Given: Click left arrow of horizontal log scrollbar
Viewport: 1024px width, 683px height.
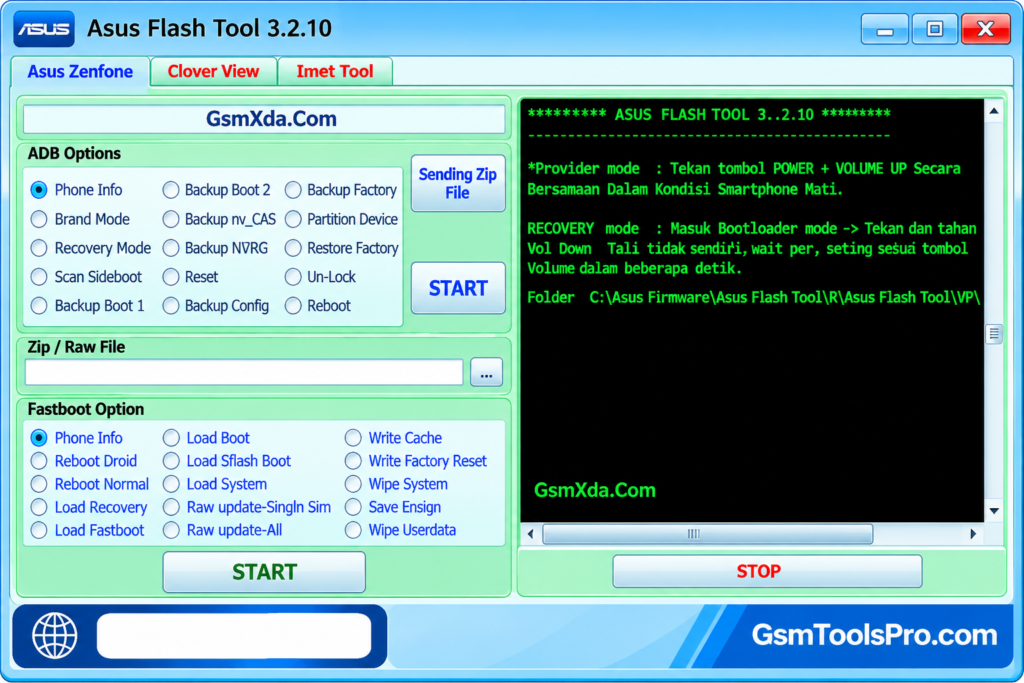Looking at the screenshot, I should [x=530, y=534].
